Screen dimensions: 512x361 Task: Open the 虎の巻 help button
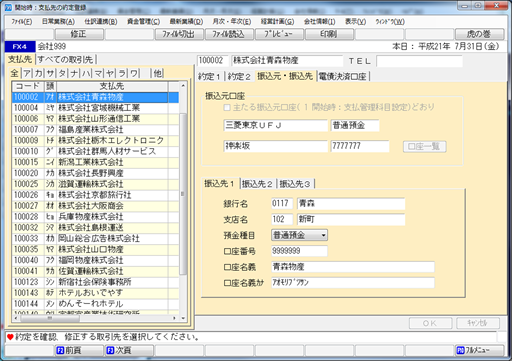[479, 34]
